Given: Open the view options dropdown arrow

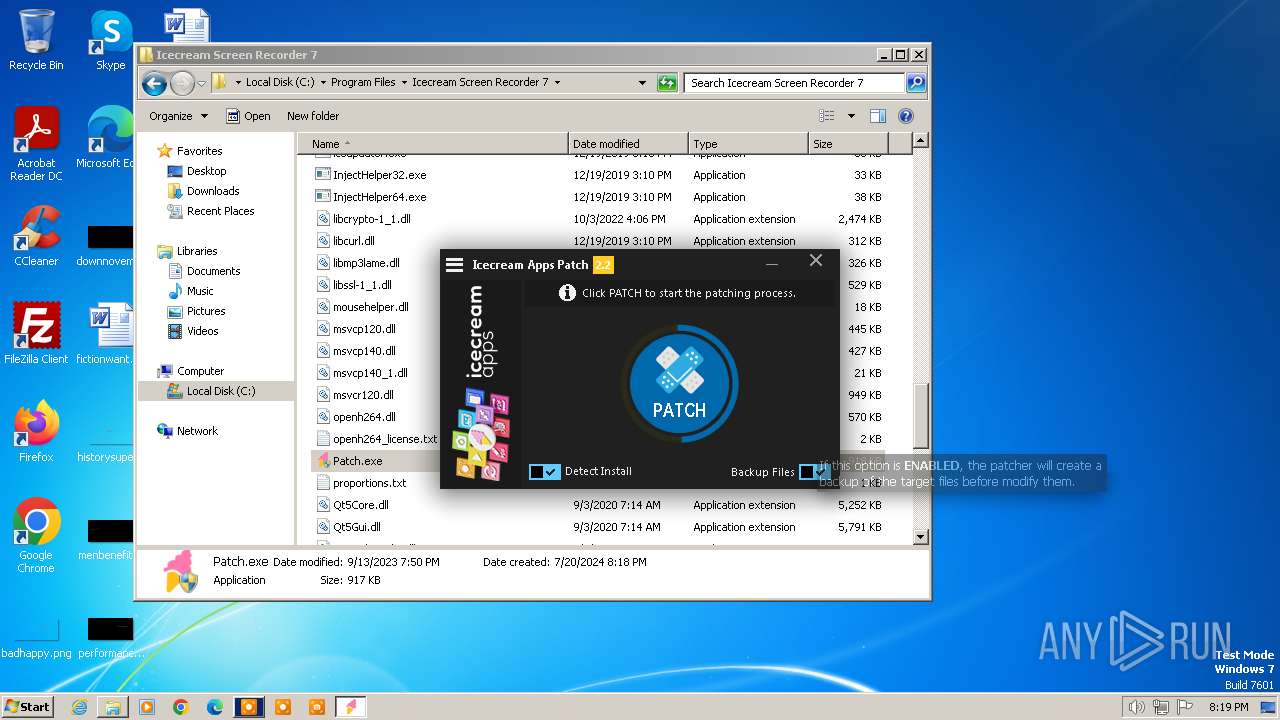Looking at the screenshot, I should [x=851, y=116].
